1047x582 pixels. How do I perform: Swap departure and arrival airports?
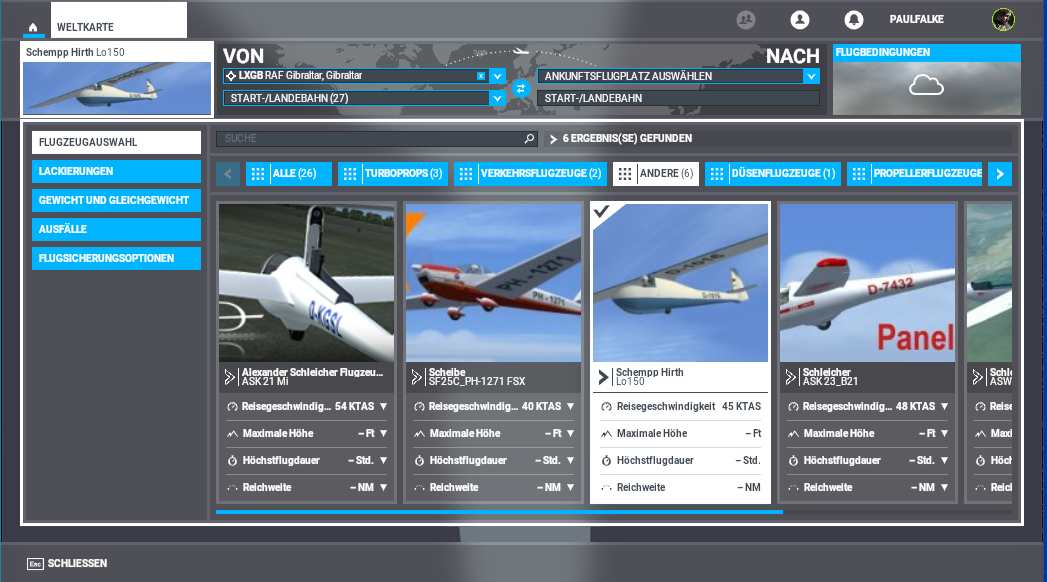[521, 87]
